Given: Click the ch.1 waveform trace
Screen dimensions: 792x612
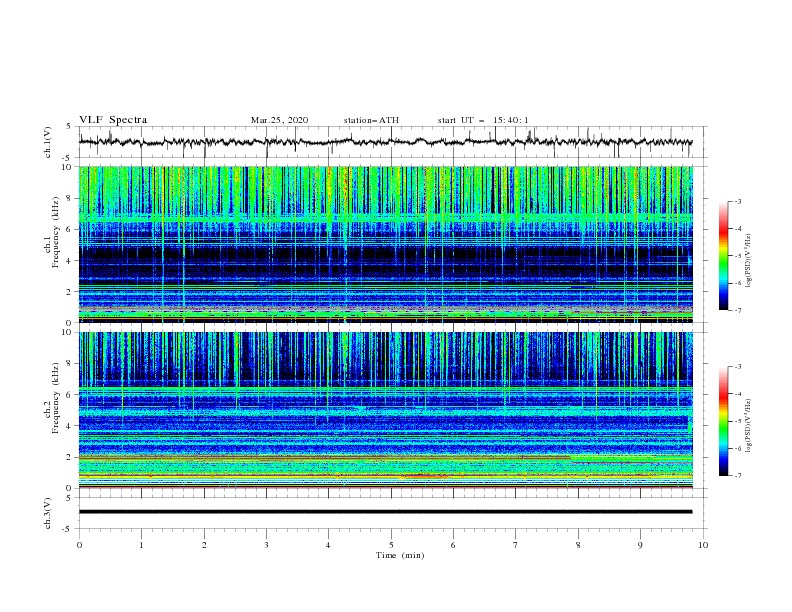Looking at the screenshot, I should pyautogui.click(x=385, y=142).
